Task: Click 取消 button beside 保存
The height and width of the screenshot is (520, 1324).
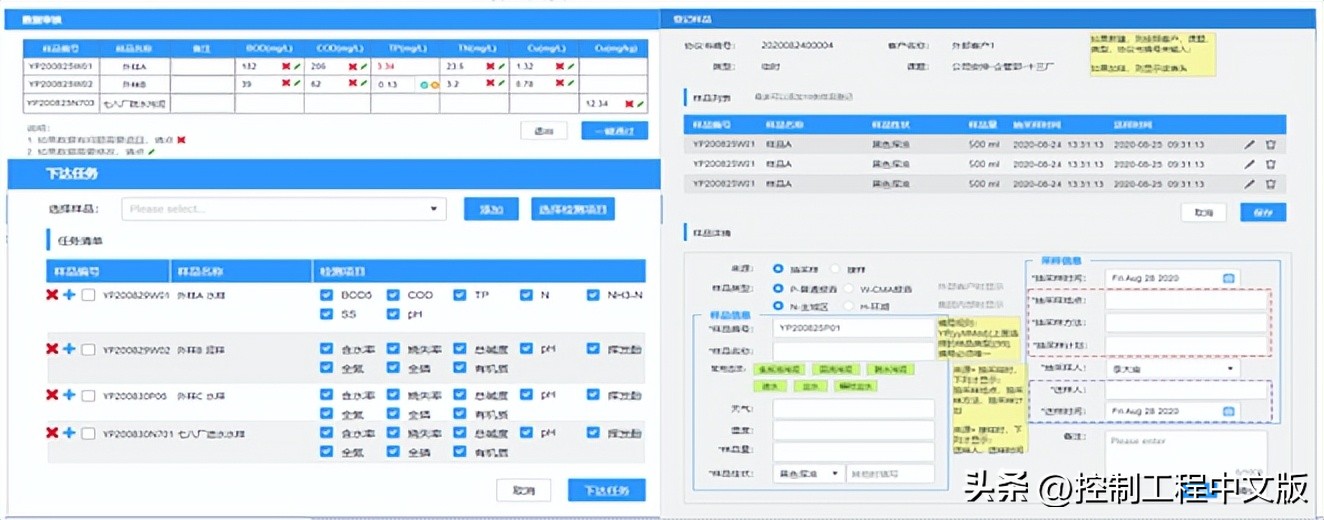Action: (x=1204, y=213)
